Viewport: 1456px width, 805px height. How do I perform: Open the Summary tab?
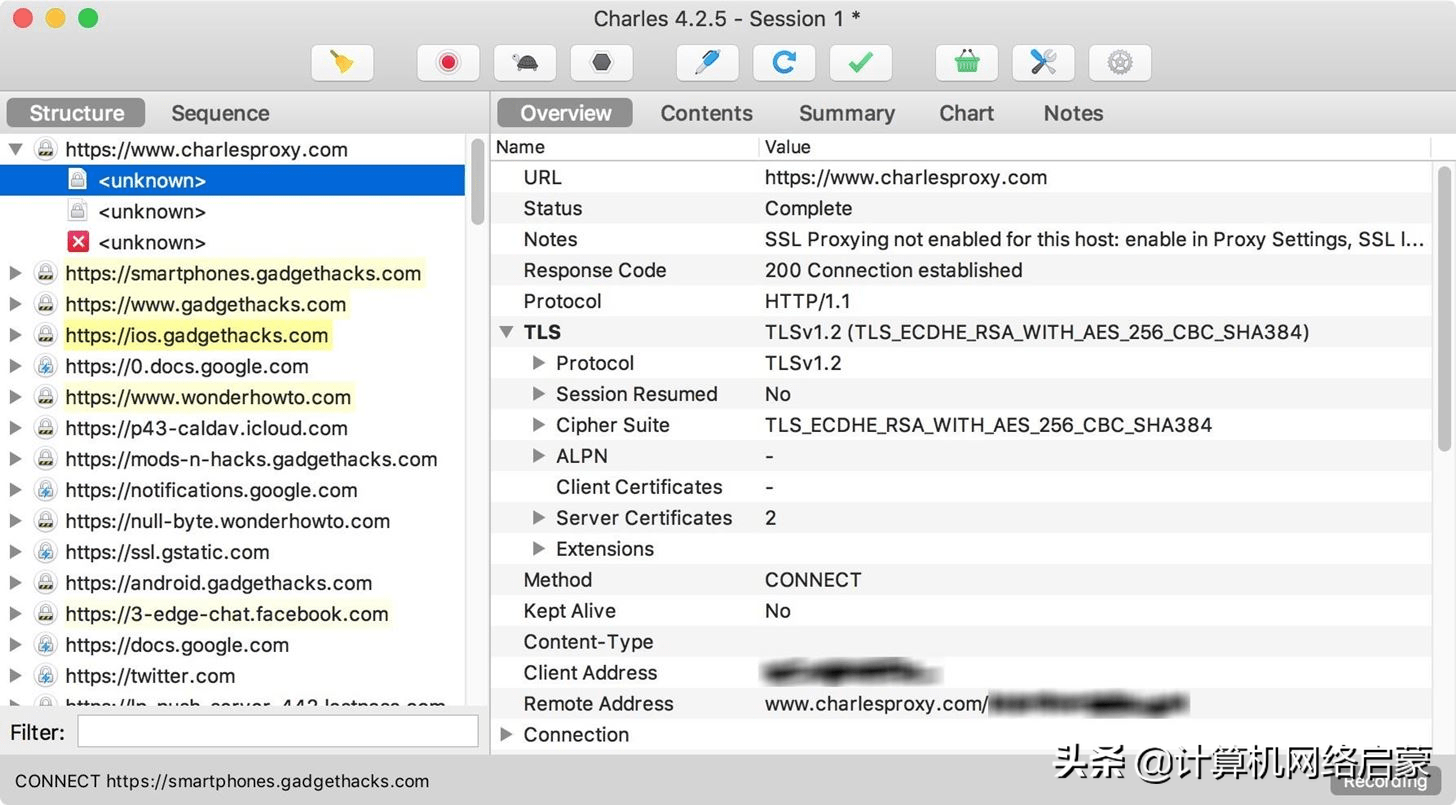tap(847, 113)
